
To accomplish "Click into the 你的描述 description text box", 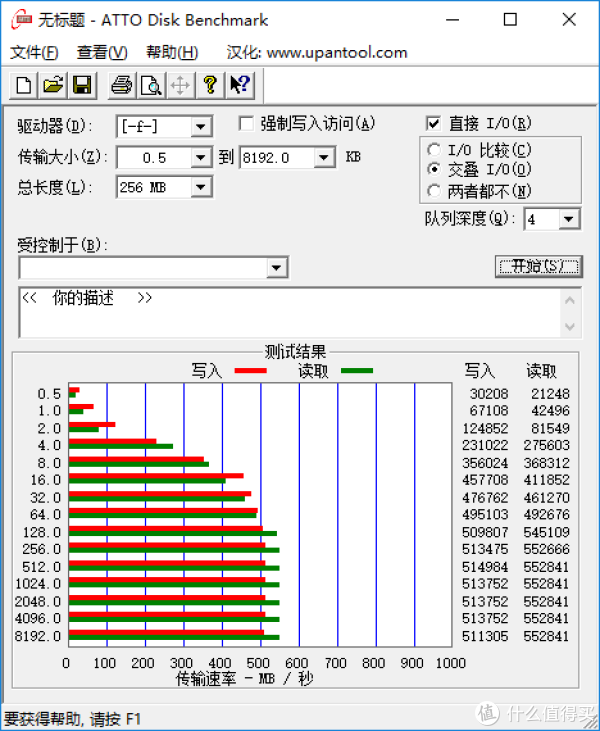I will [290, 312].
